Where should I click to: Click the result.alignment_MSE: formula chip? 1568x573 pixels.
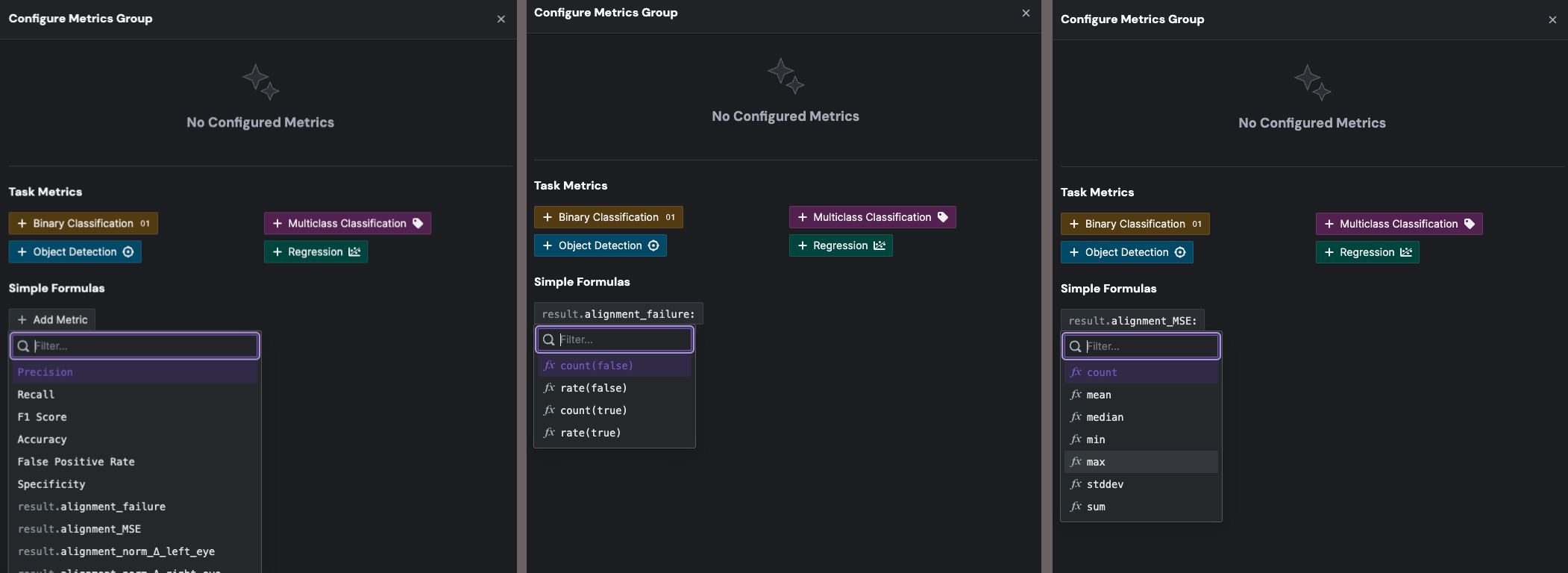point(1132,320)
